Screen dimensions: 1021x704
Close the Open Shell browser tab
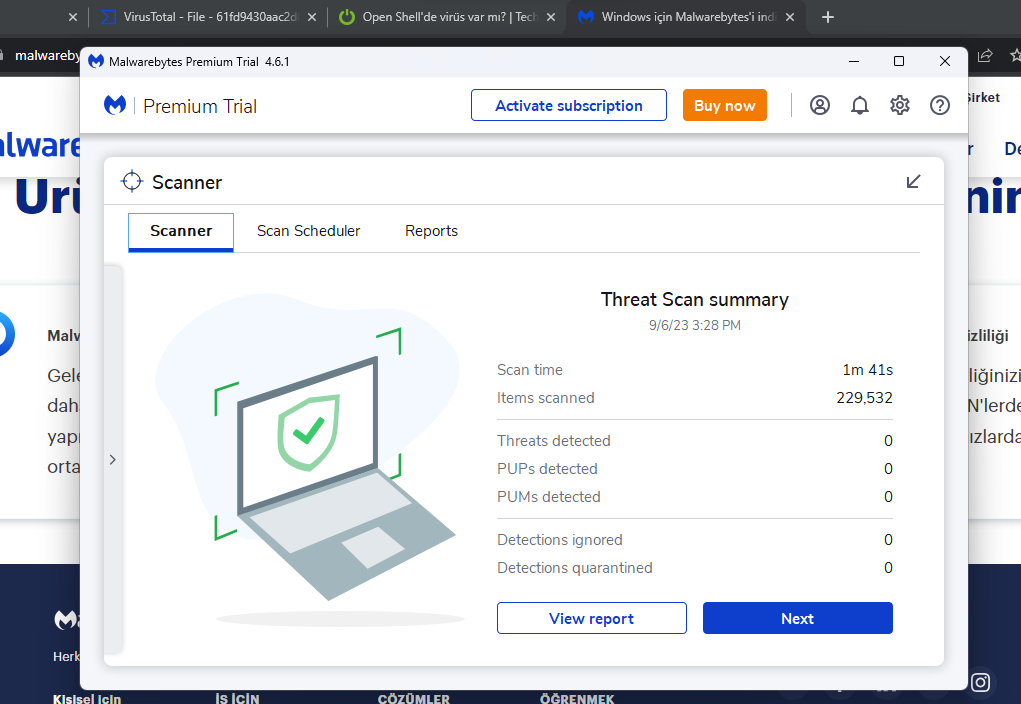[551, 18]
